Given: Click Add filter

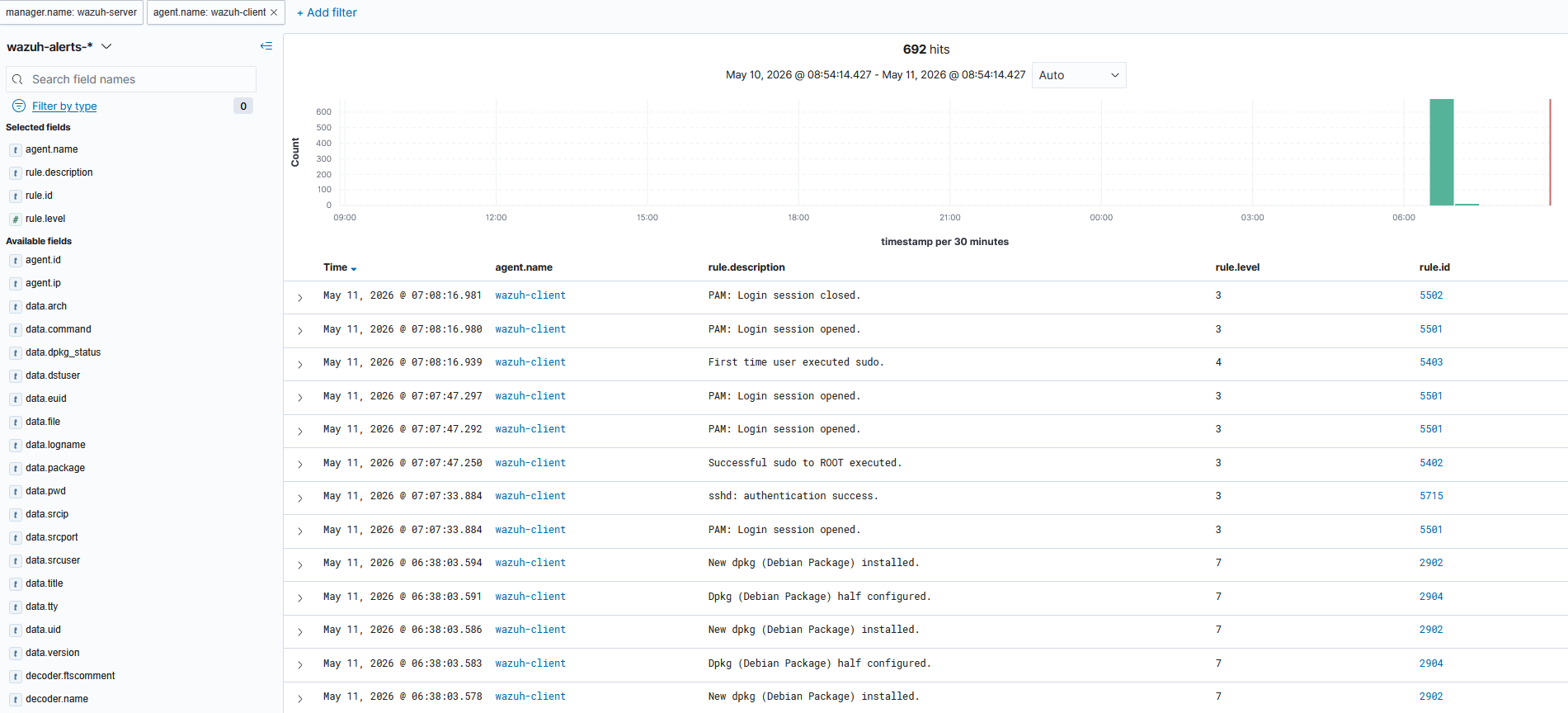Looking at the screenshot, I should [327, 12].
